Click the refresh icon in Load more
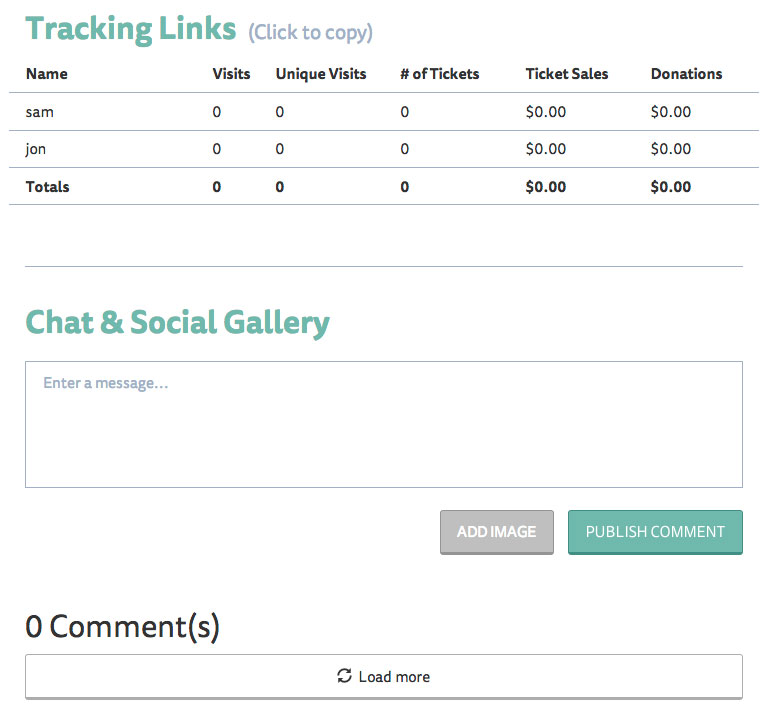 coord(345,677)
